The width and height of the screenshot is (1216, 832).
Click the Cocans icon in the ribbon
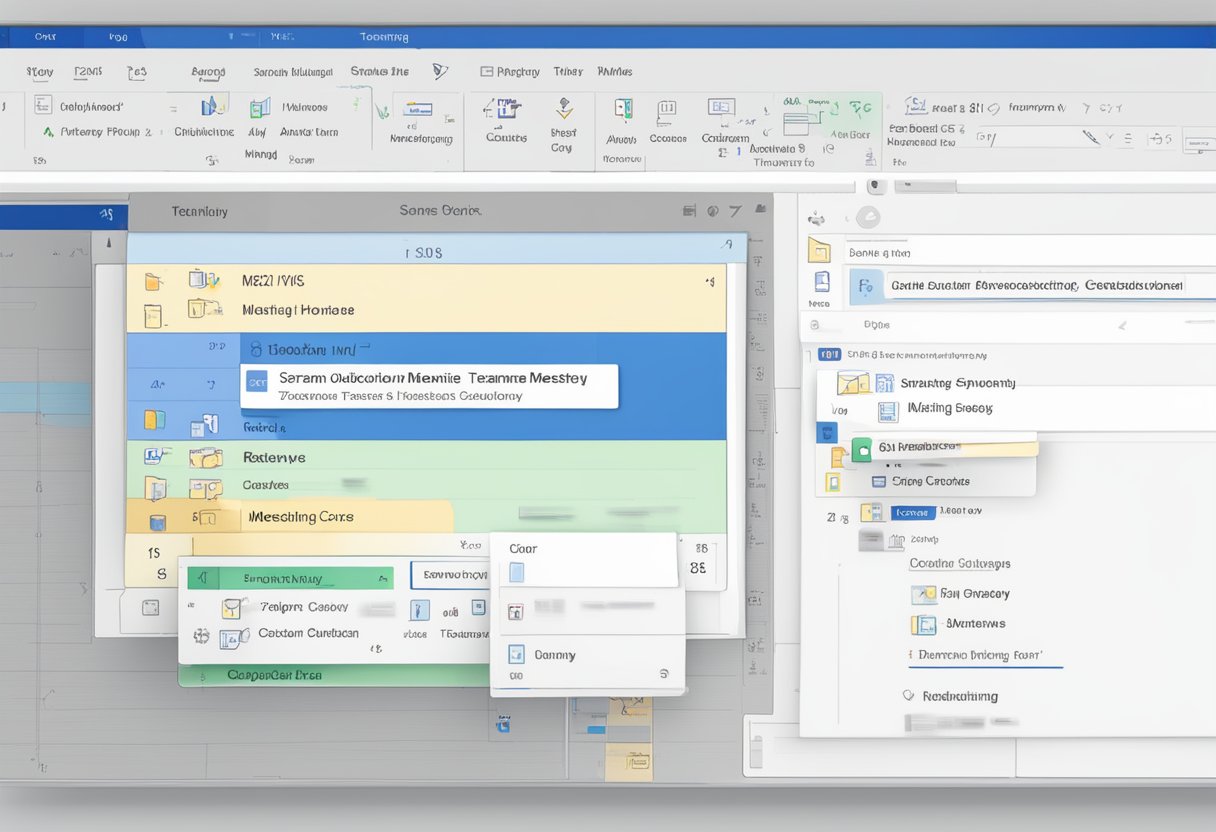point(667,110)
